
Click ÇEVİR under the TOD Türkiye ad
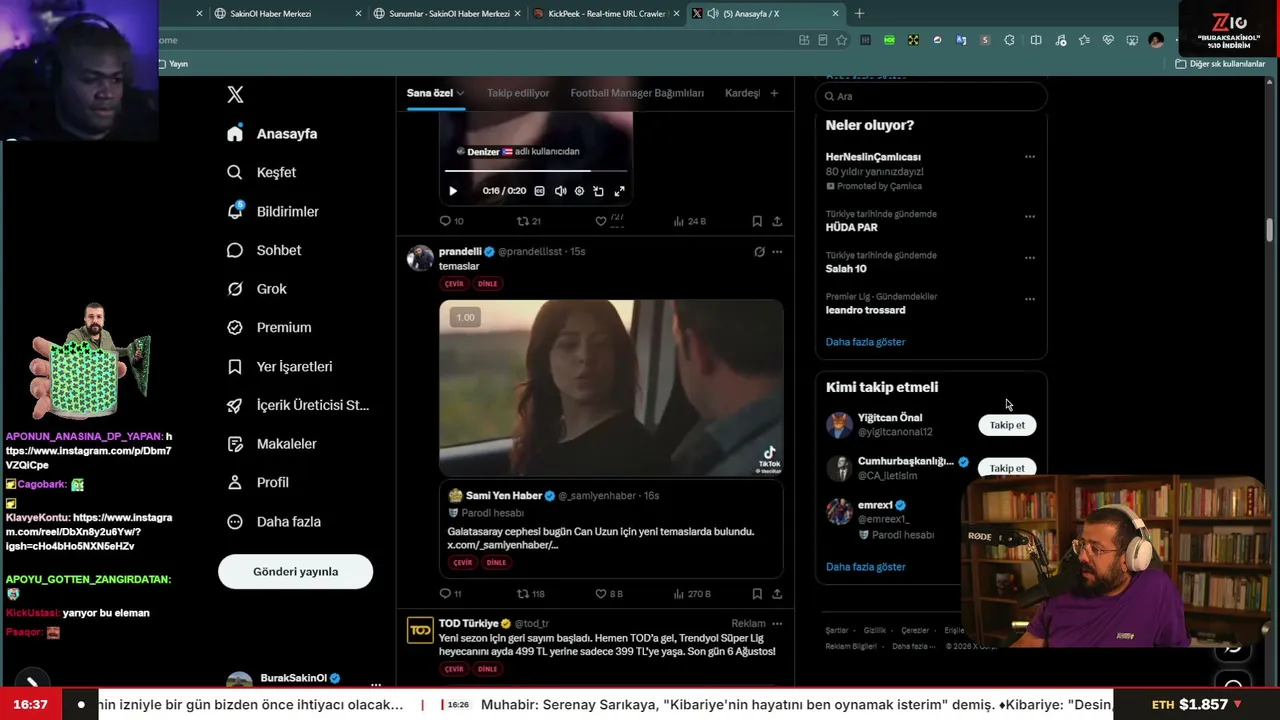click(454, 669)
